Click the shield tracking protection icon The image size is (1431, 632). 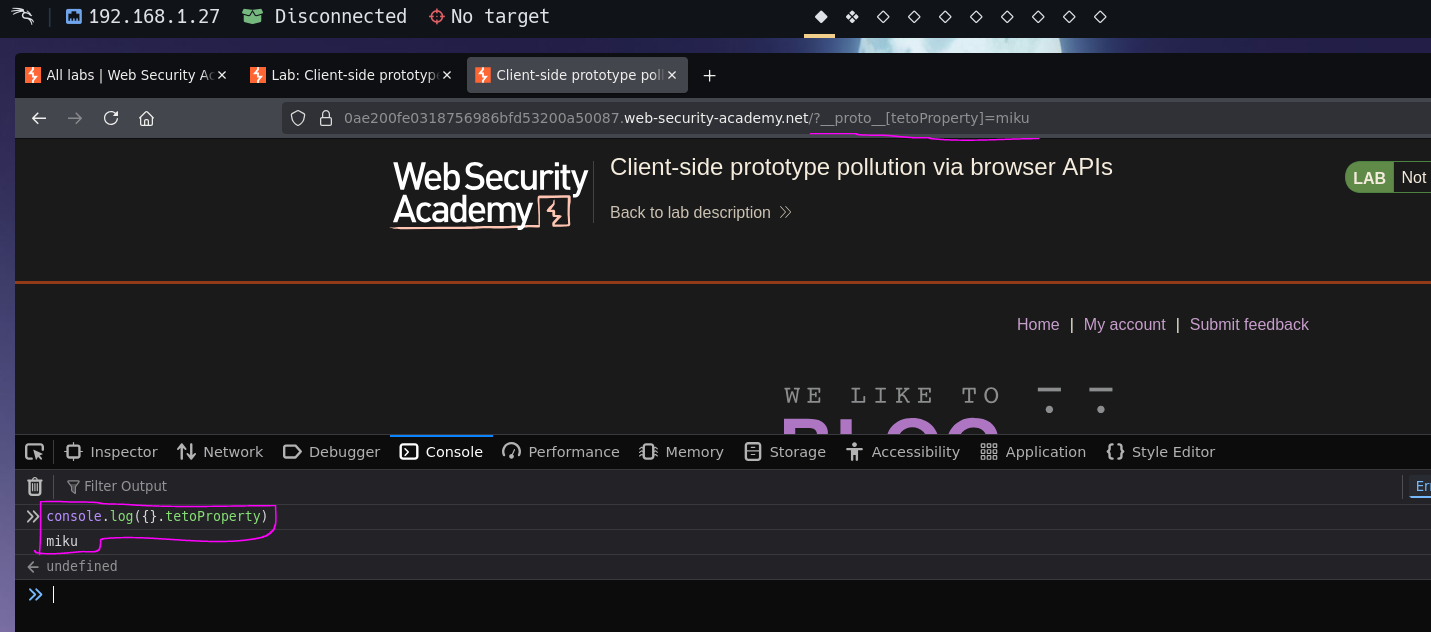(298, 118)
